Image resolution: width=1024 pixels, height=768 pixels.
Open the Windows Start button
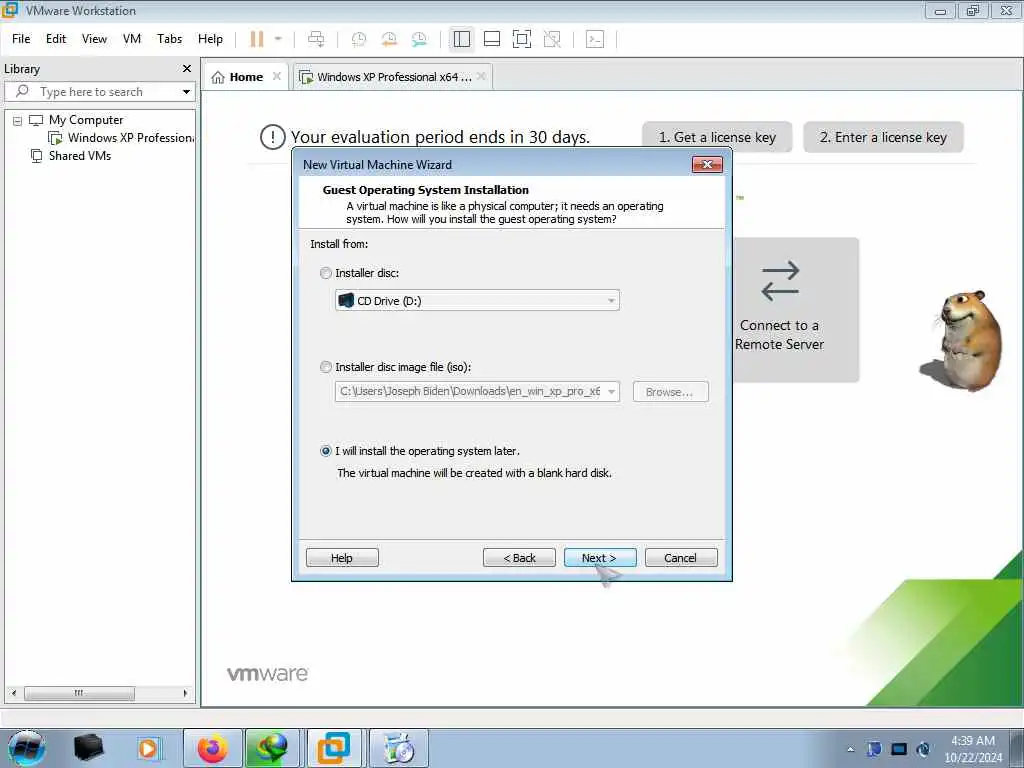26,748
